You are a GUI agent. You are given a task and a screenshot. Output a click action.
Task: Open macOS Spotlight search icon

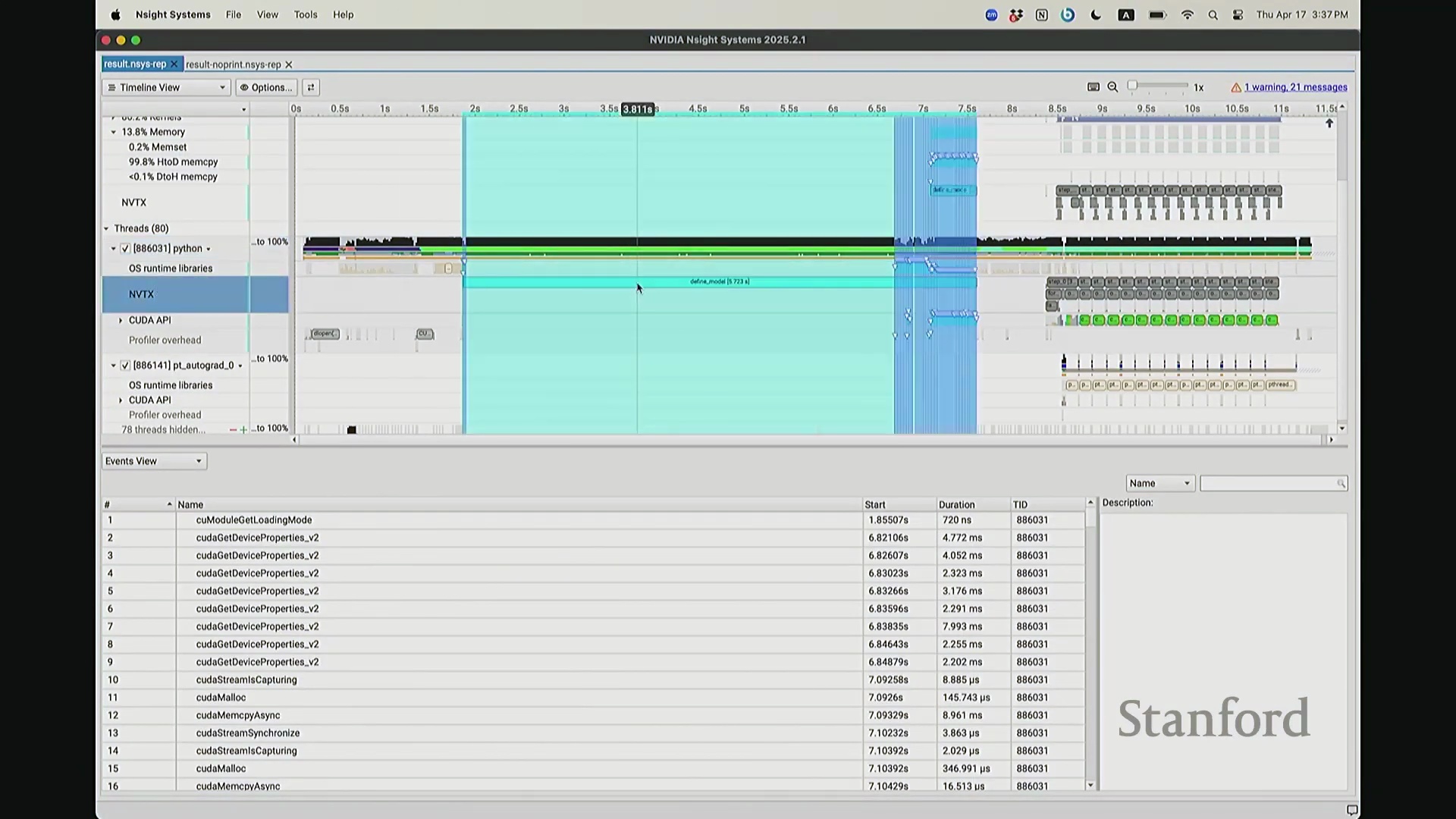pos(1213,14)
